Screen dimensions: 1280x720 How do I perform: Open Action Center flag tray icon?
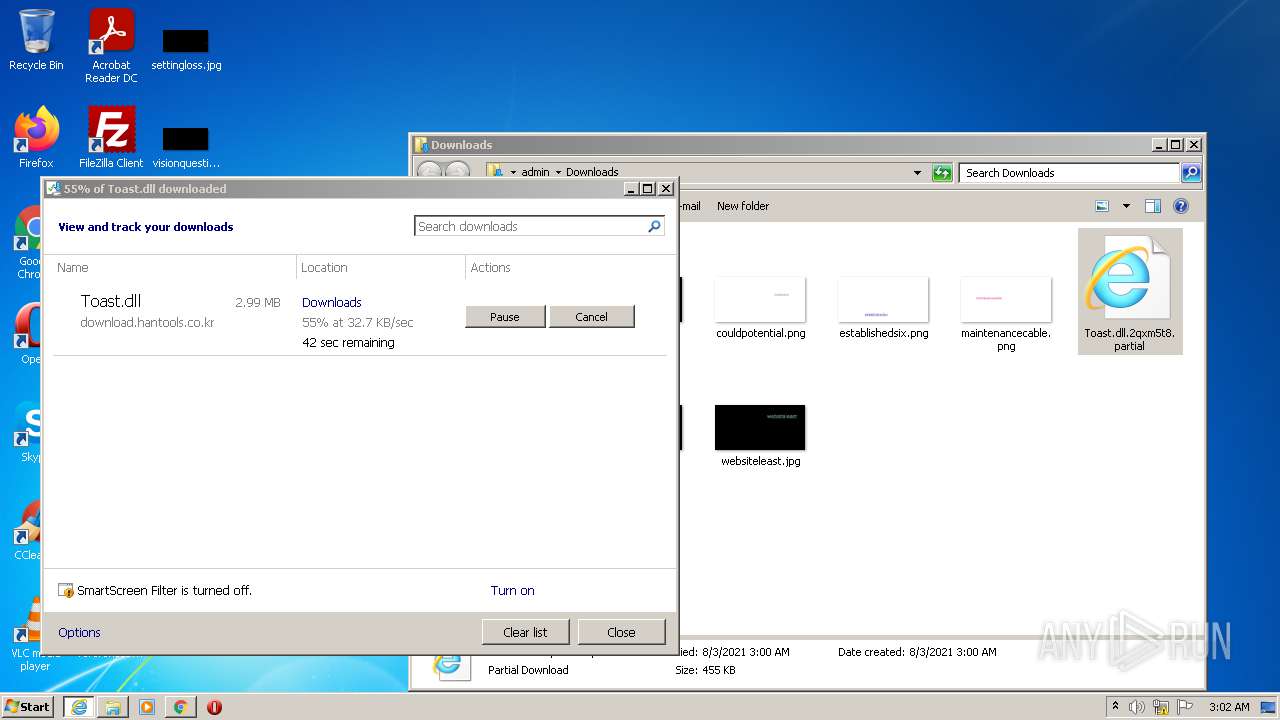(1185, 707)
